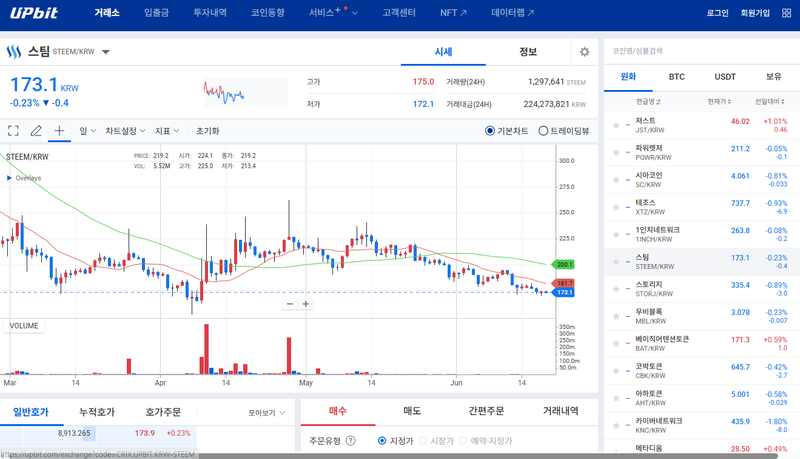Screen dimensions: 800x459
Task: Sort list by 전일대비 column
Action: point(770,101)
